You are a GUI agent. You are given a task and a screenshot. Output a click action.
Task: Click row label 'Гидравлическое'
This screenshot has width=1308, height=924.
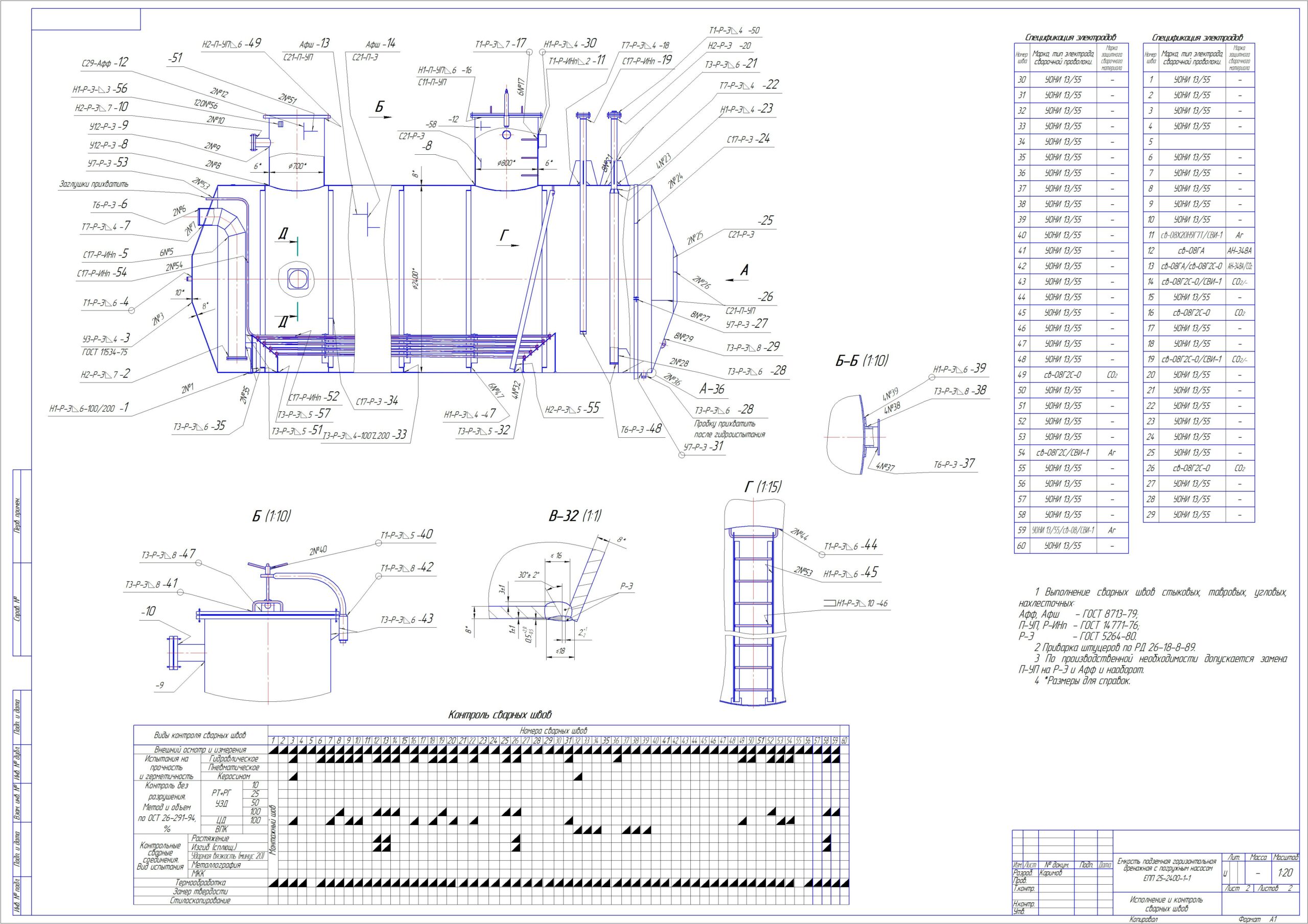[234, 759]
